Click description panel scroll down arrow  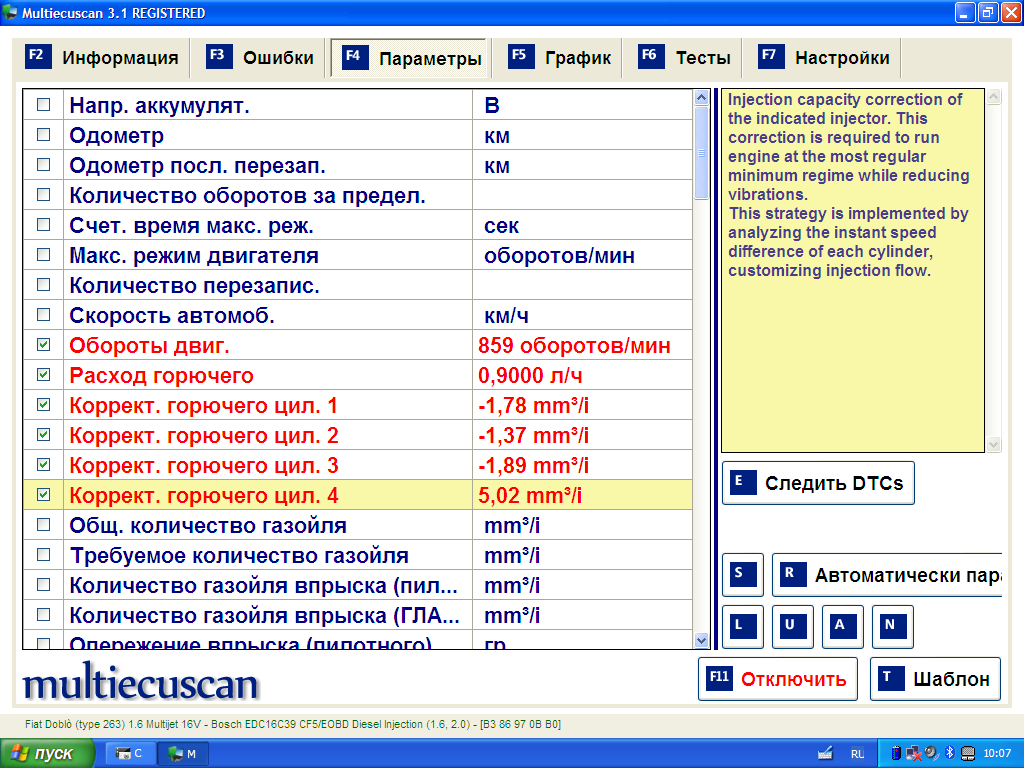[x=994, y=445]
